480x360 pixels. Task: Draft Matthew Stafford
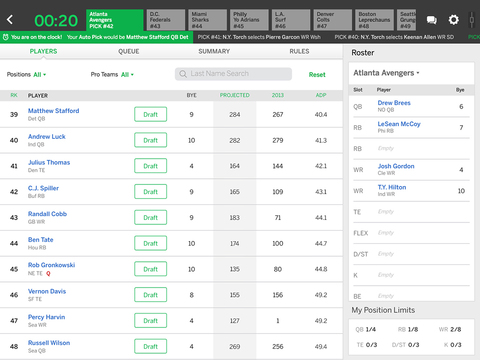151,114
